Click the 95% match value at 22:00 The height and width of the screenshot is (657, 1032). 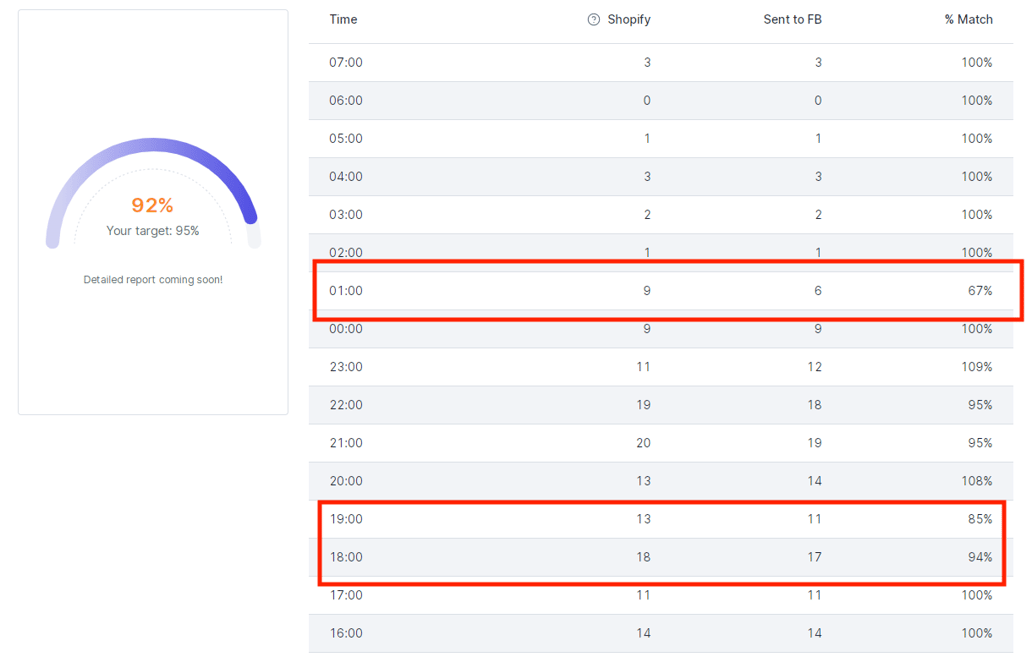(980, 405)
